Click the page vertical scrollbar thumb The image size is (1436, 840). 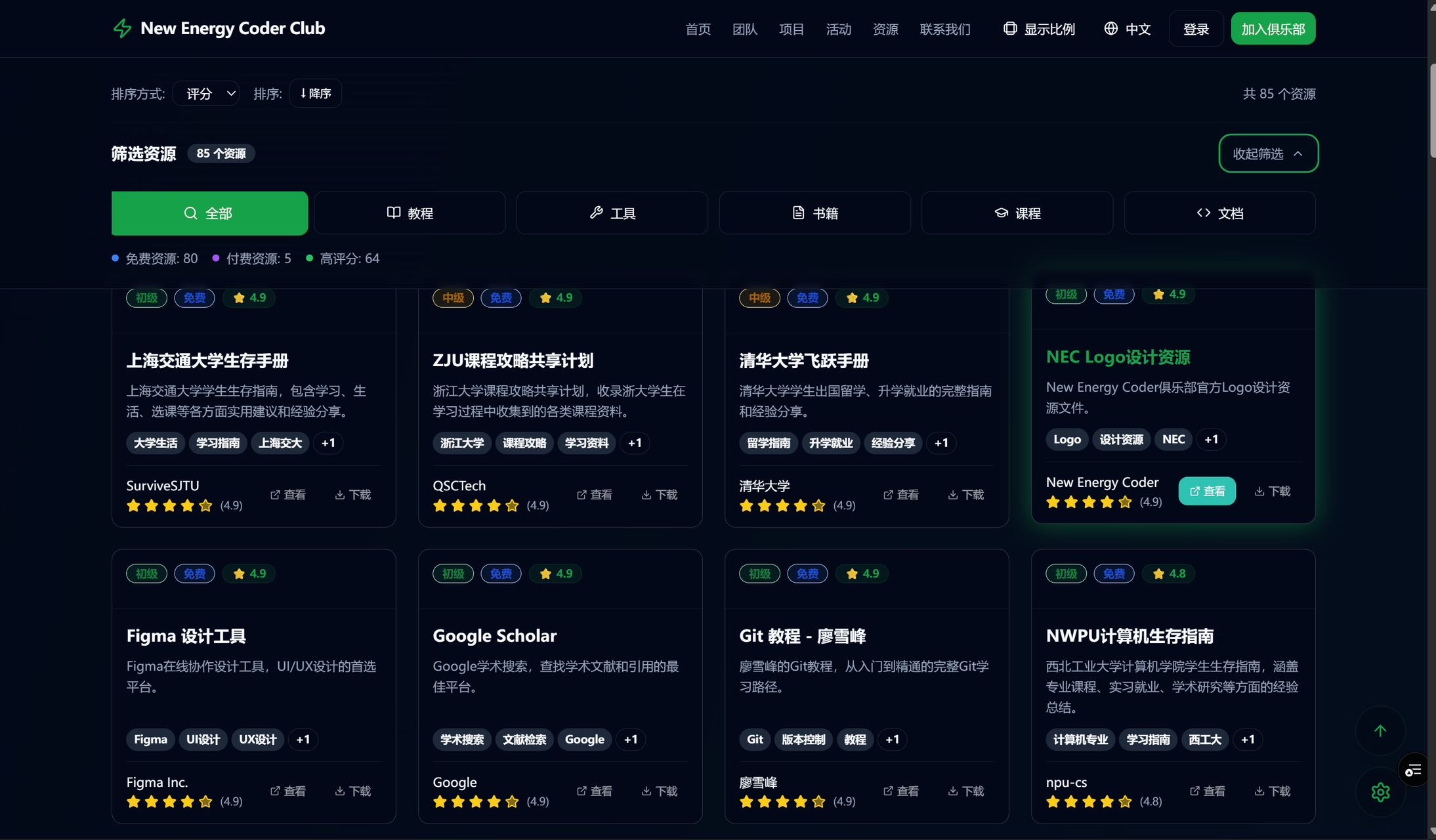[x=1432, y=110]
